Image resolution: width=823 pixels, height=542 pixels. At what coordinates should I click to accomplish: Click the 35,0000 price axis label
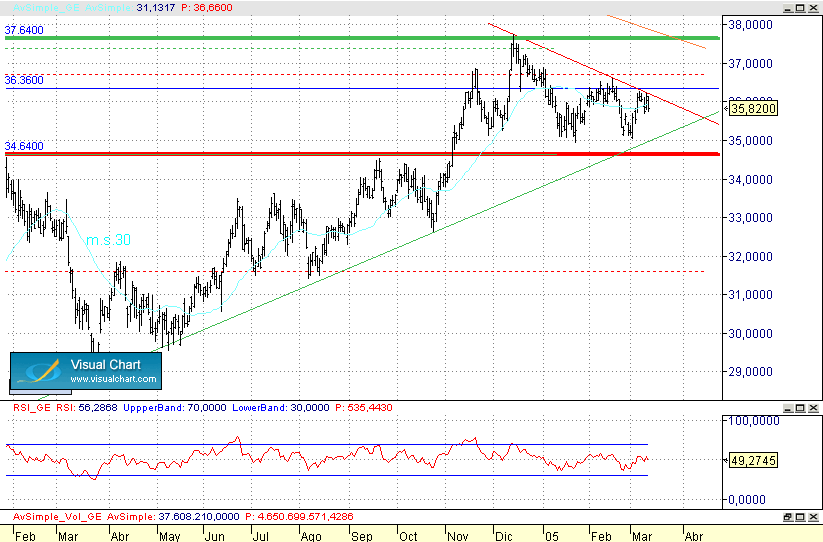(x=751, y=141)
